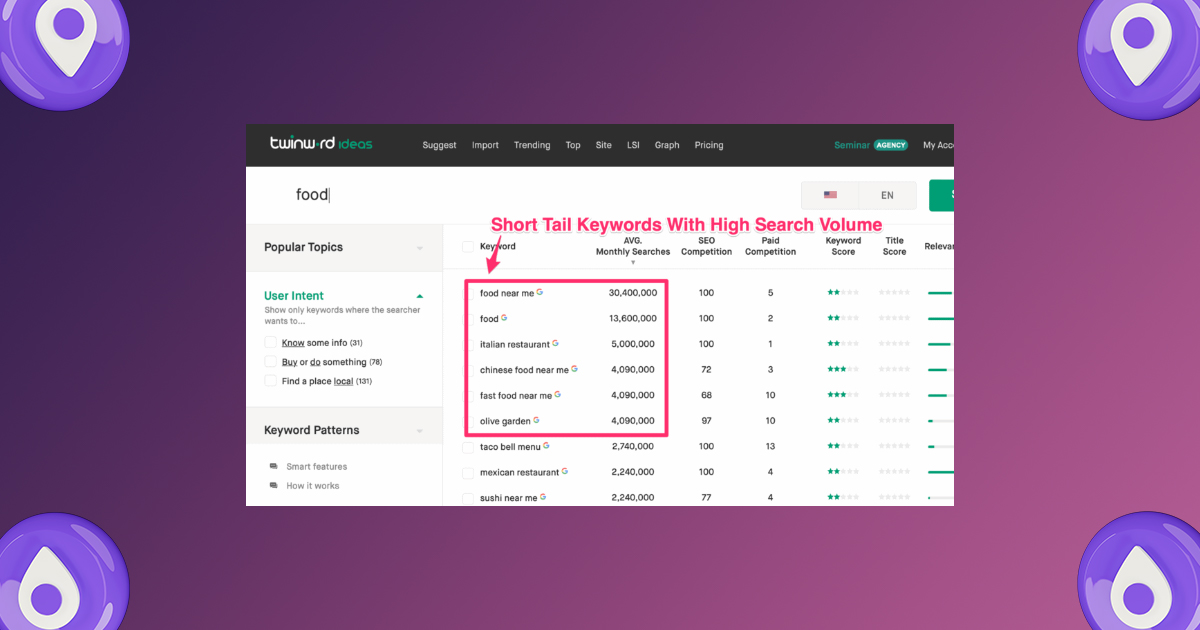Enable the Know some info filter
Image resolution: width=1200 pixels, height=630 pixels.
click(x=270, y=342)
